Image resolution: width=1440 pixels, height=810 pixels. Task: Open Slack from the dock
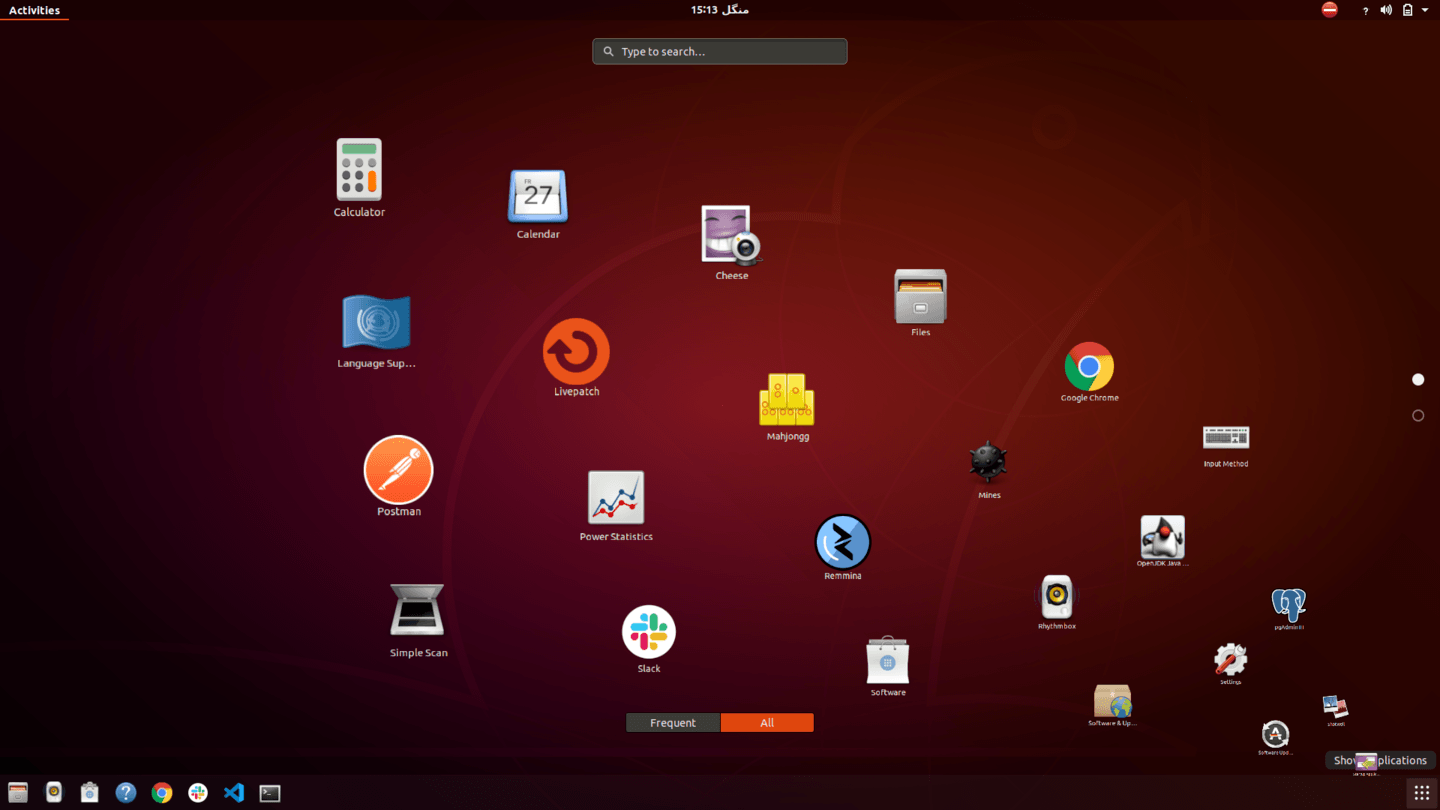point(198,793)
